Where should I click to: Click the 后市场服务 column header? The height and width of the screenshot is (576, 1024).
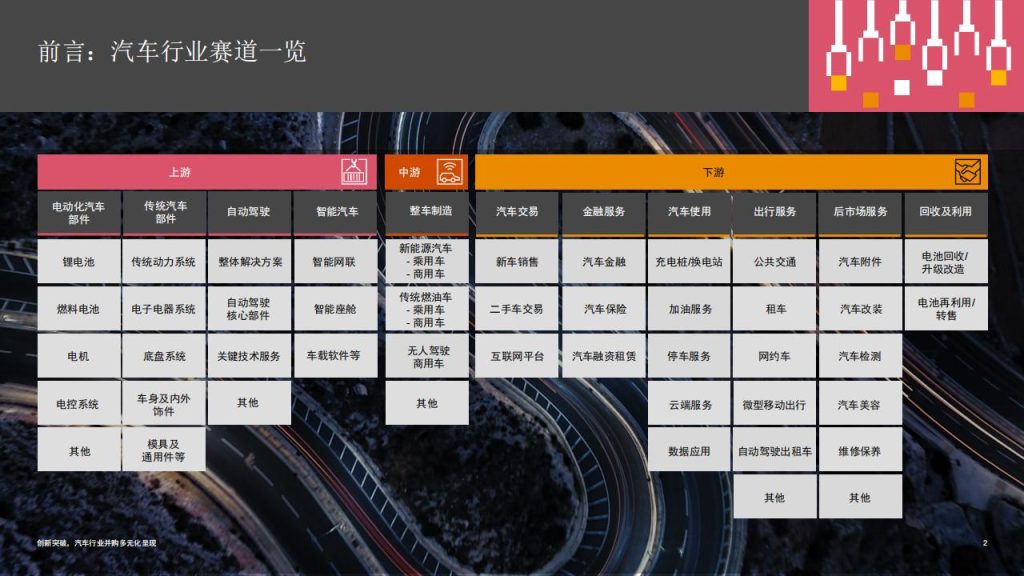pyautogui.click(x=860, y=213)
